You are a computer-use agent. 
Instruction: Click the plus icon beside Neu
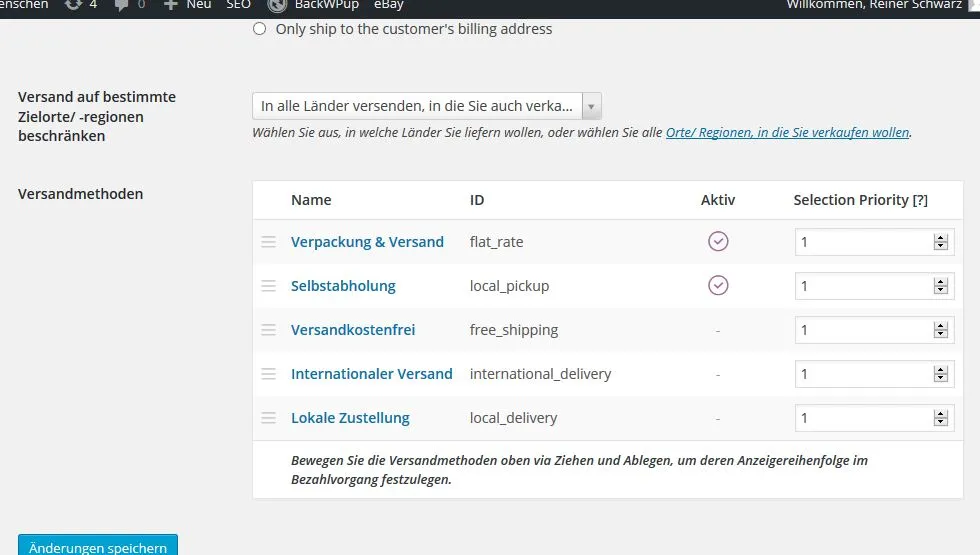[x=170, y=5]
